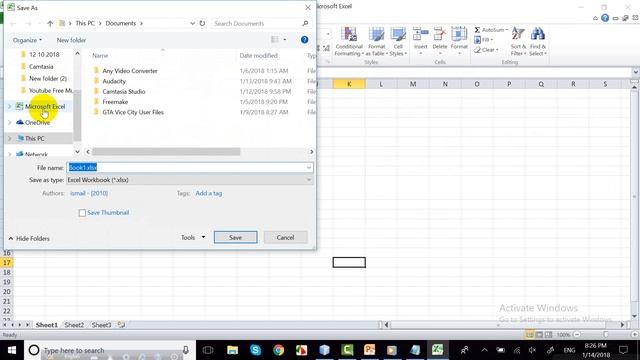Click the Save button
Image resolution: width=640 pixels, height=360 pixels.
coord(236,237)
